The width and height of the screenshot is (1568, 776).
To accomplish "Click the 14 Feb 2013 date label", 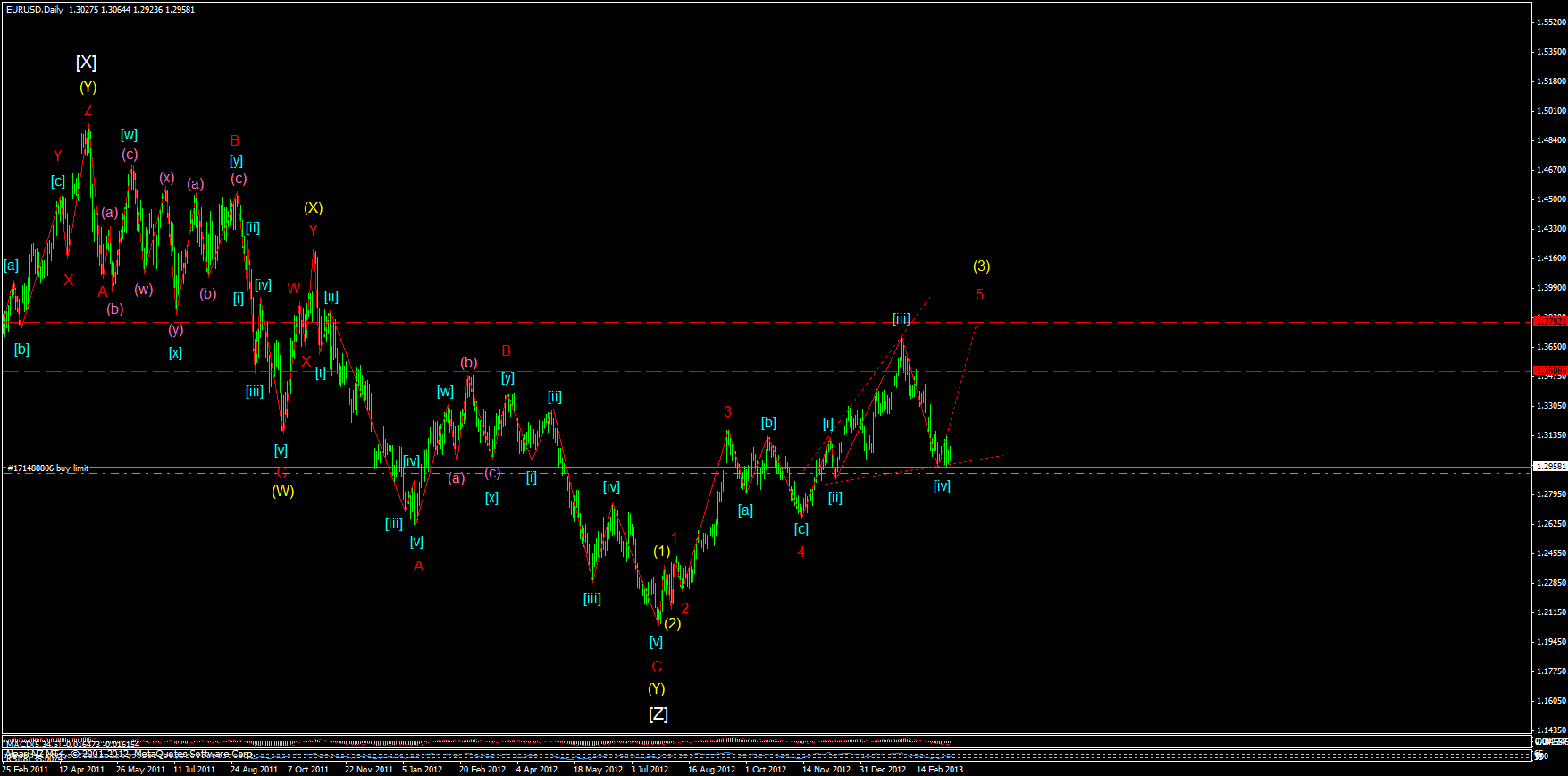I will point(940,770).
